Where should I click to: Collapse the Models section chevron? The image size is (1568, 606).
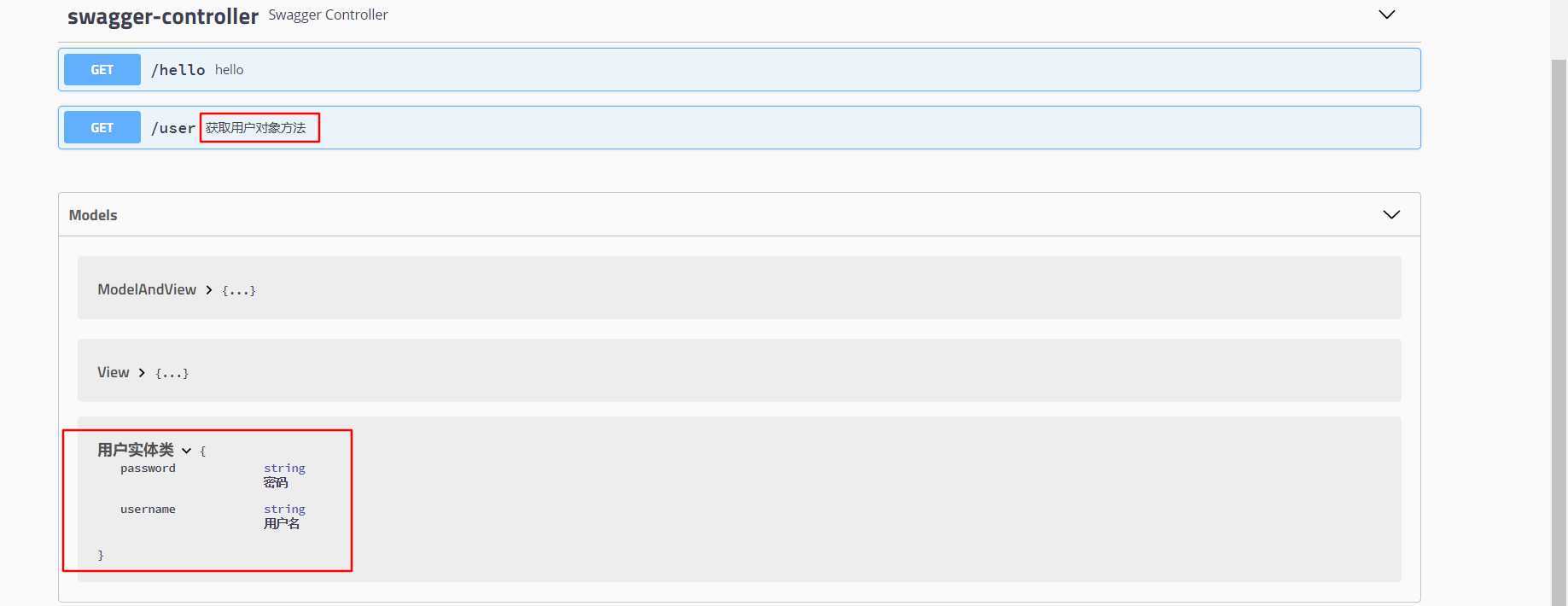[x=1391, y=214]
